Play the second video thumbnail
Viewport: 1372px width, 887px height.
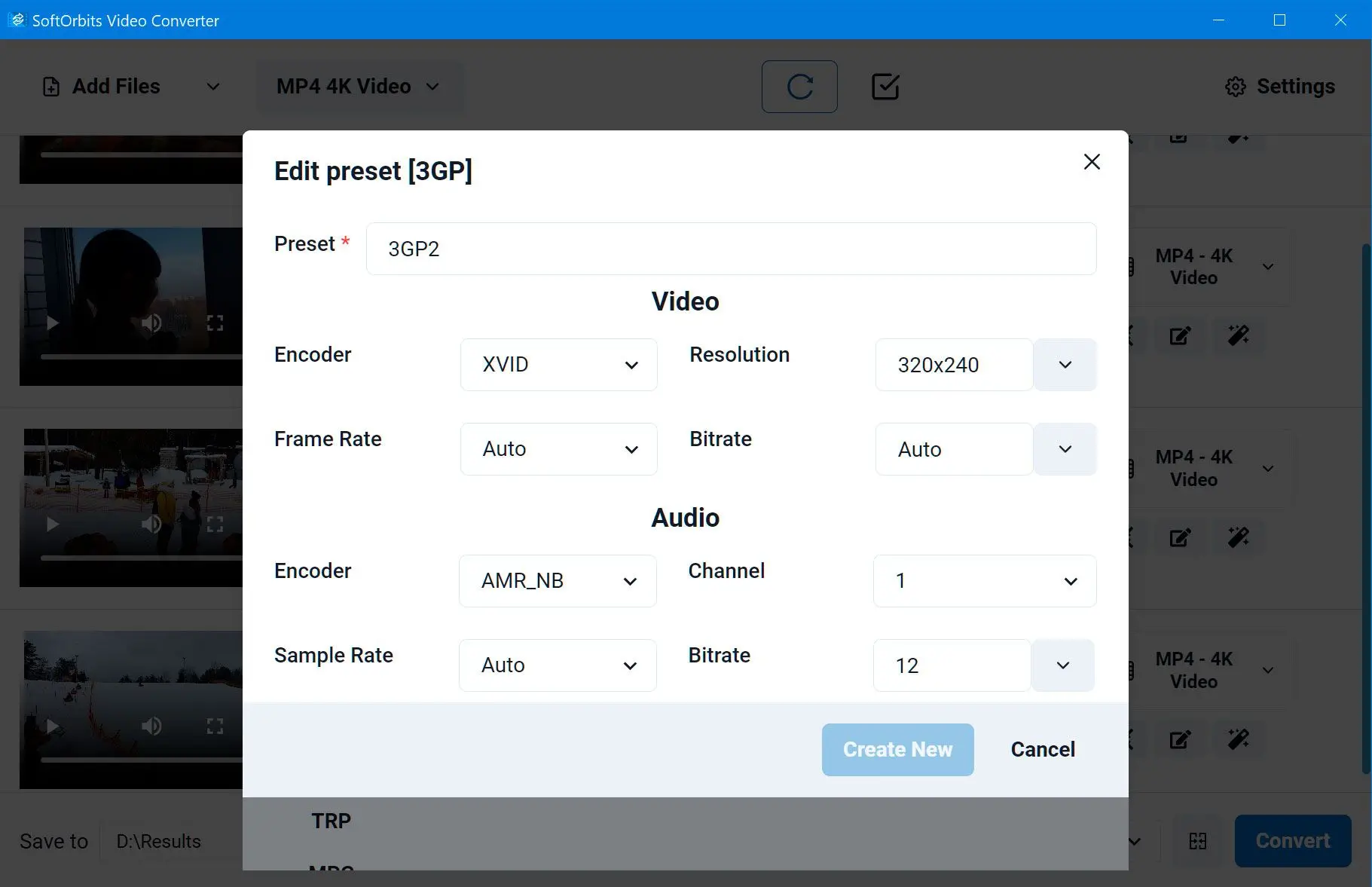(52, 323)
